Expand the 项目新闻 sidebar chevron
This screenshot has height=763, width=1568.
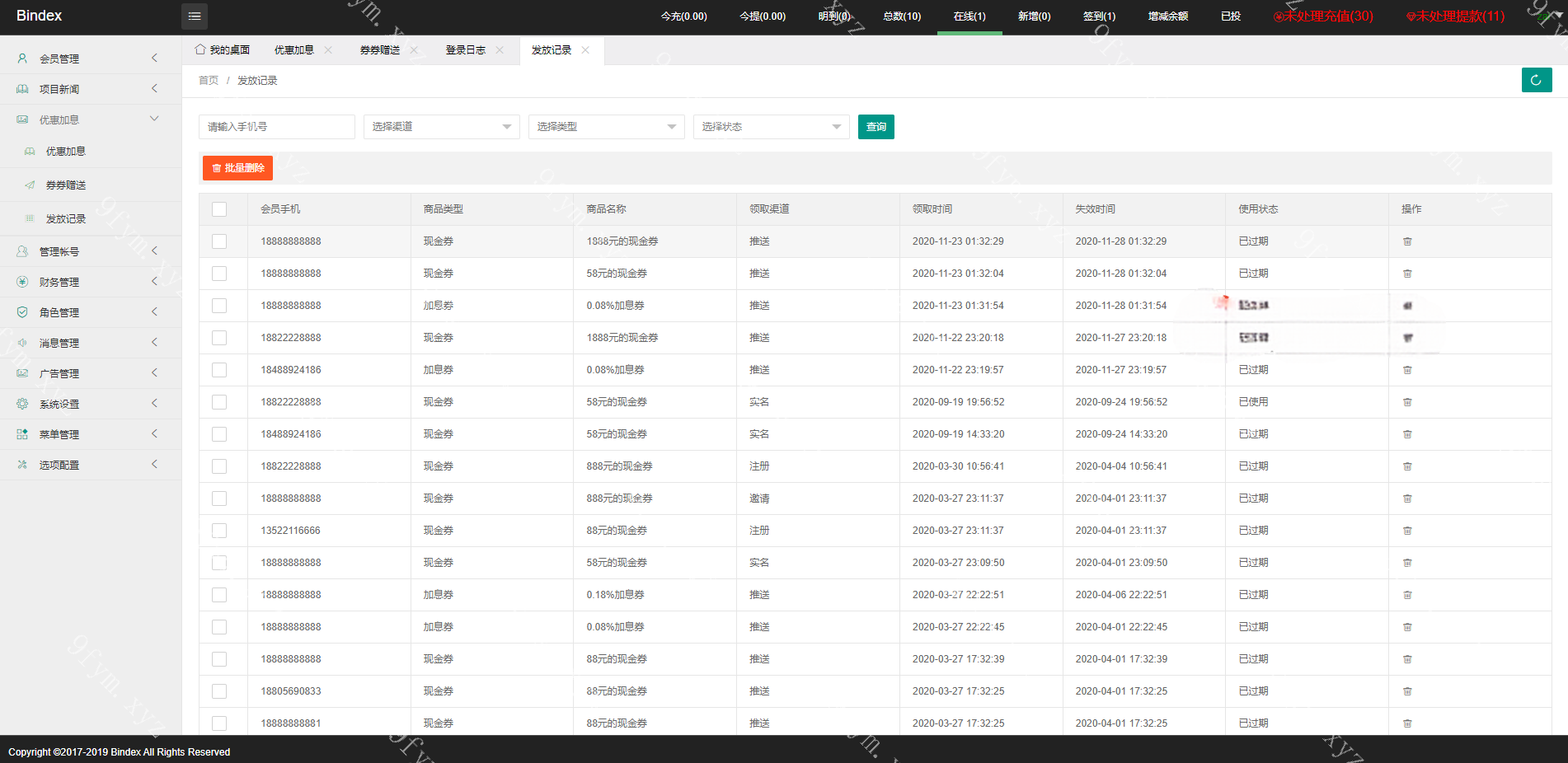pos(154,88)
